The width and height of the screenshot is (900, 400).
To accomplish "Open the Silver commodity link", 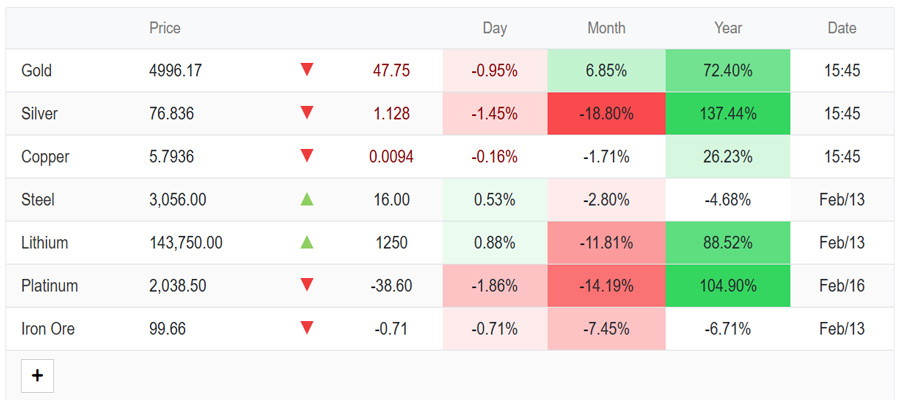I will point(39,114).
